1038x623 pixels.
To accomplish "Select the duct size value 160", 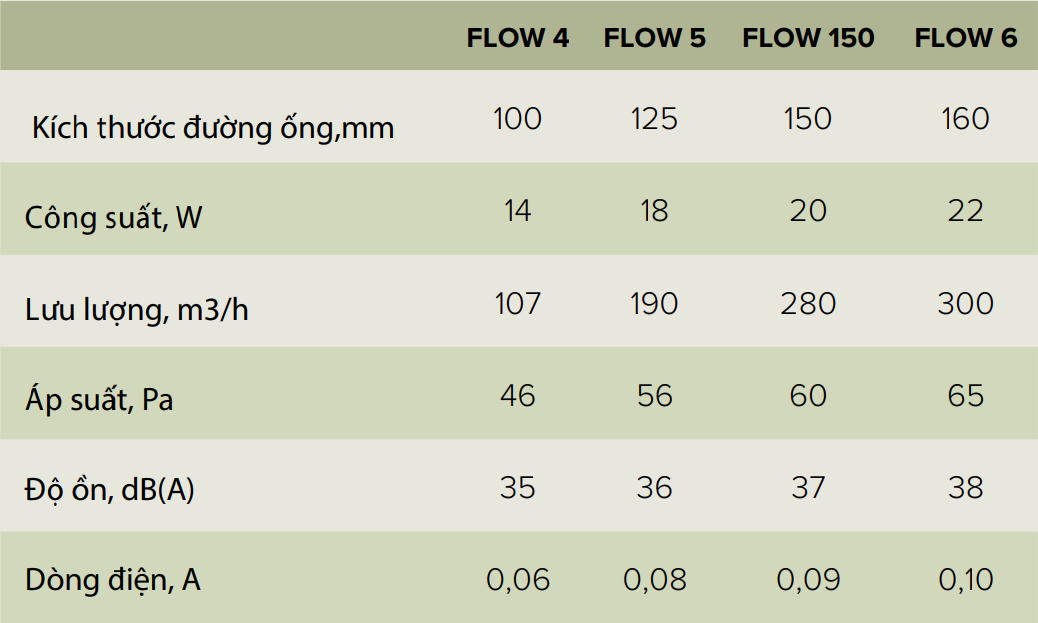I will (966, 119).
